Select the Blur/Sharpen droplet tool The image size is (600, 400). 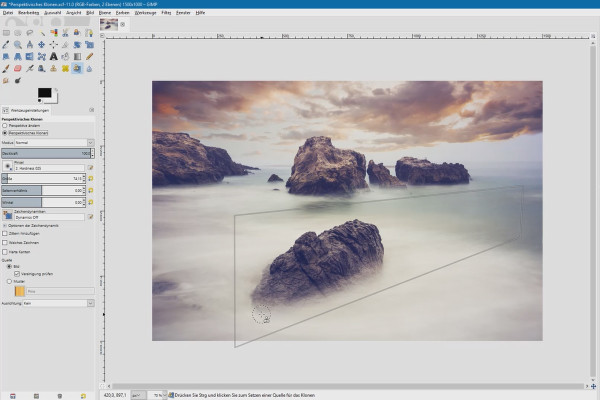[89, 69]
